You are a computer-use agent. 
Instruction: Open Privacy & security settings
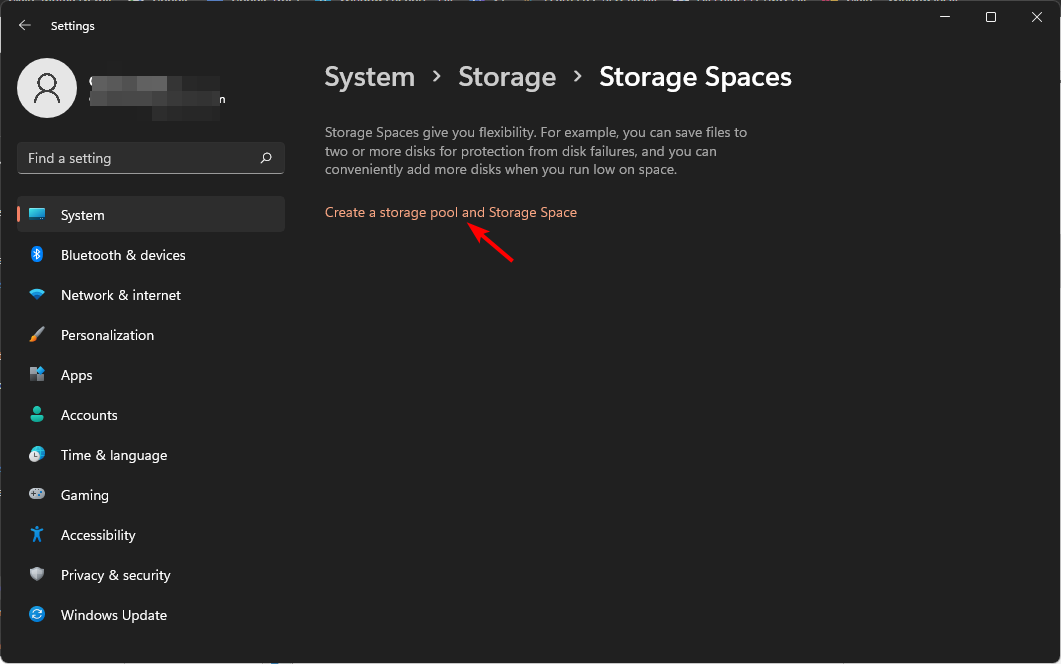pyautogui.click(x=115, y=575)
